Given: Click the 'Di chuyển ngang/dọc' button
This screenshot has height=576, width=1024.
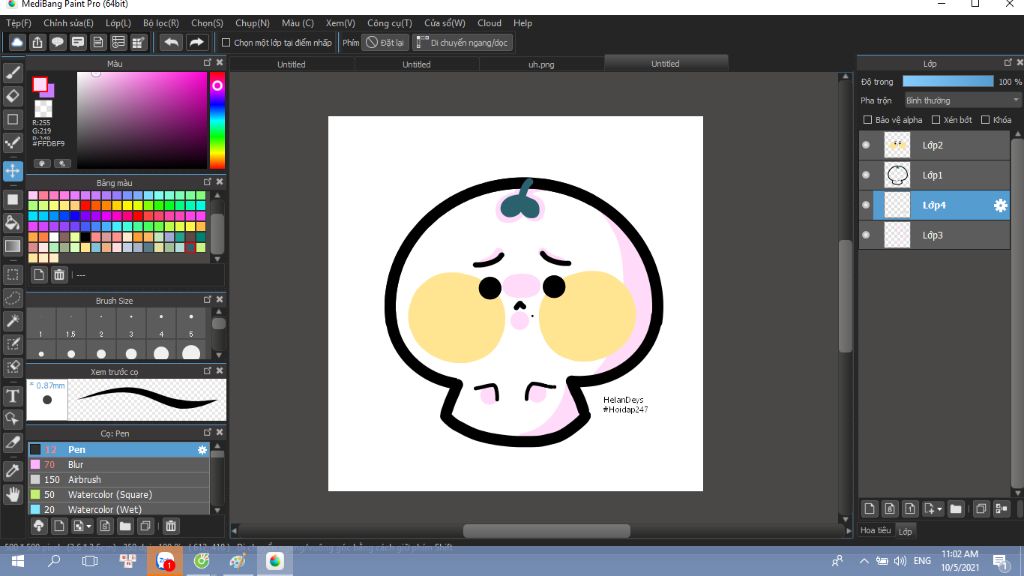Looking at the screenshot, I should coord(462,43).
